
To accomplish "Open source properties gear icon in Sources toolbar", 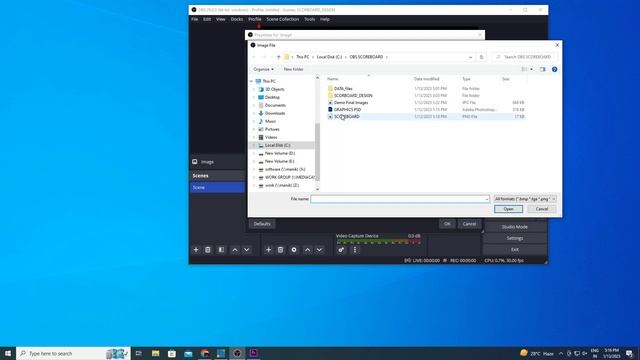I will coord(294,250).
